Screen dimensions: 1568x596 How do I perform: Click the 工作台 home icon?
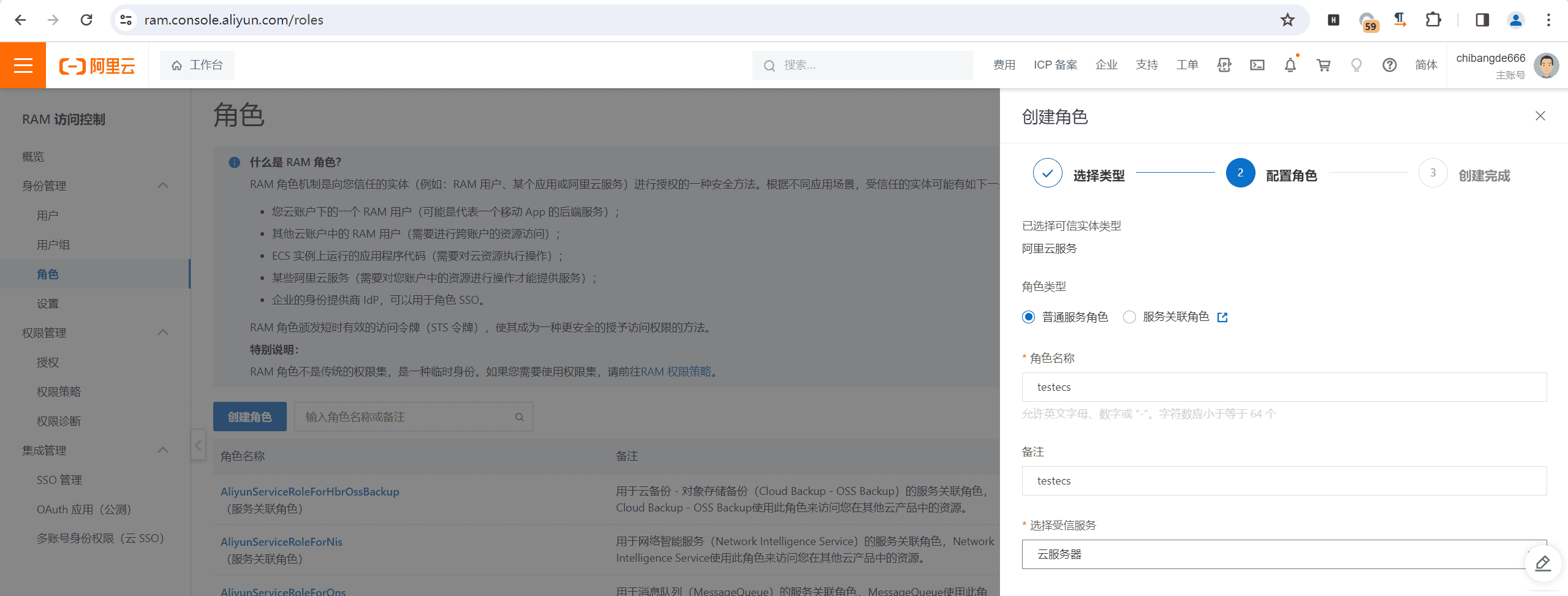177,64
